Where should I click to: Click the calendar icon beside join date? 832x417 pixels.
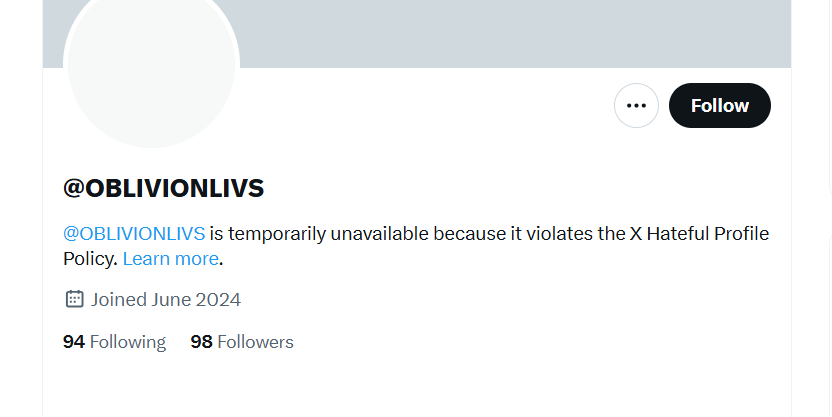[74, 299]
